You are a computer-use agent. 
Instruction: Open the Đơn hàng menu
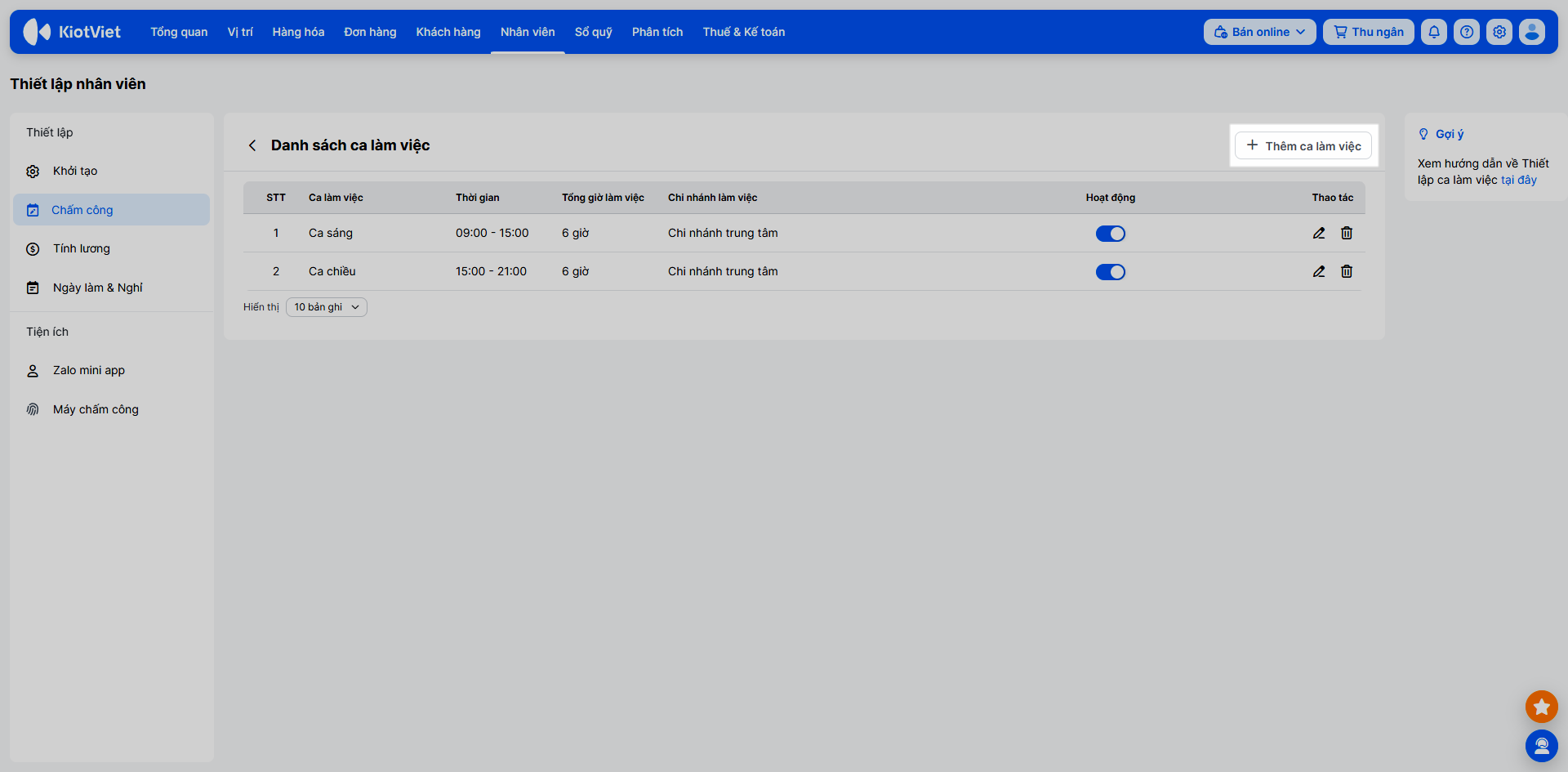[370, 32]
